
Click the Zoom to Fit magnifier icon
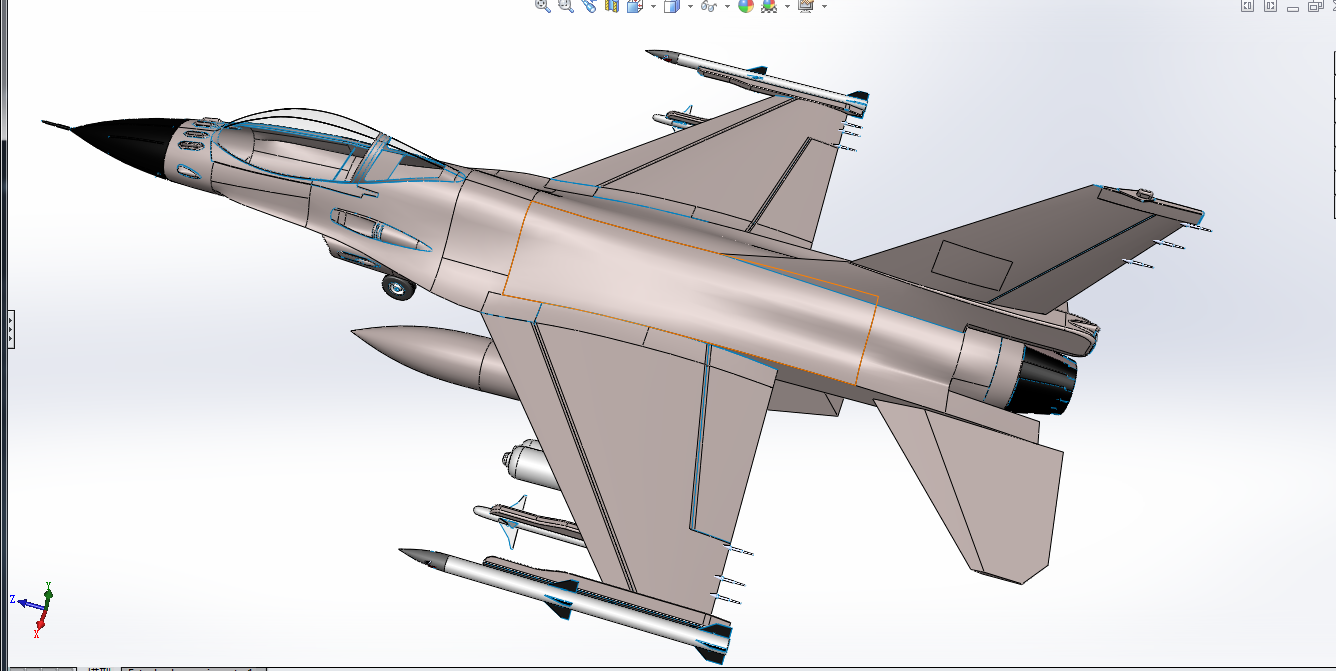(543, 5)
